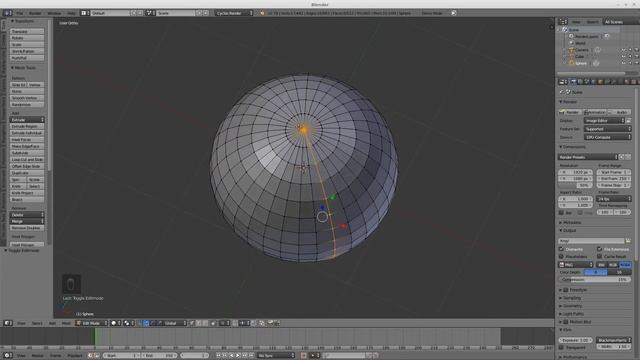
Task: Open the Blender info editor-type icon
Action: click(7, 13)
